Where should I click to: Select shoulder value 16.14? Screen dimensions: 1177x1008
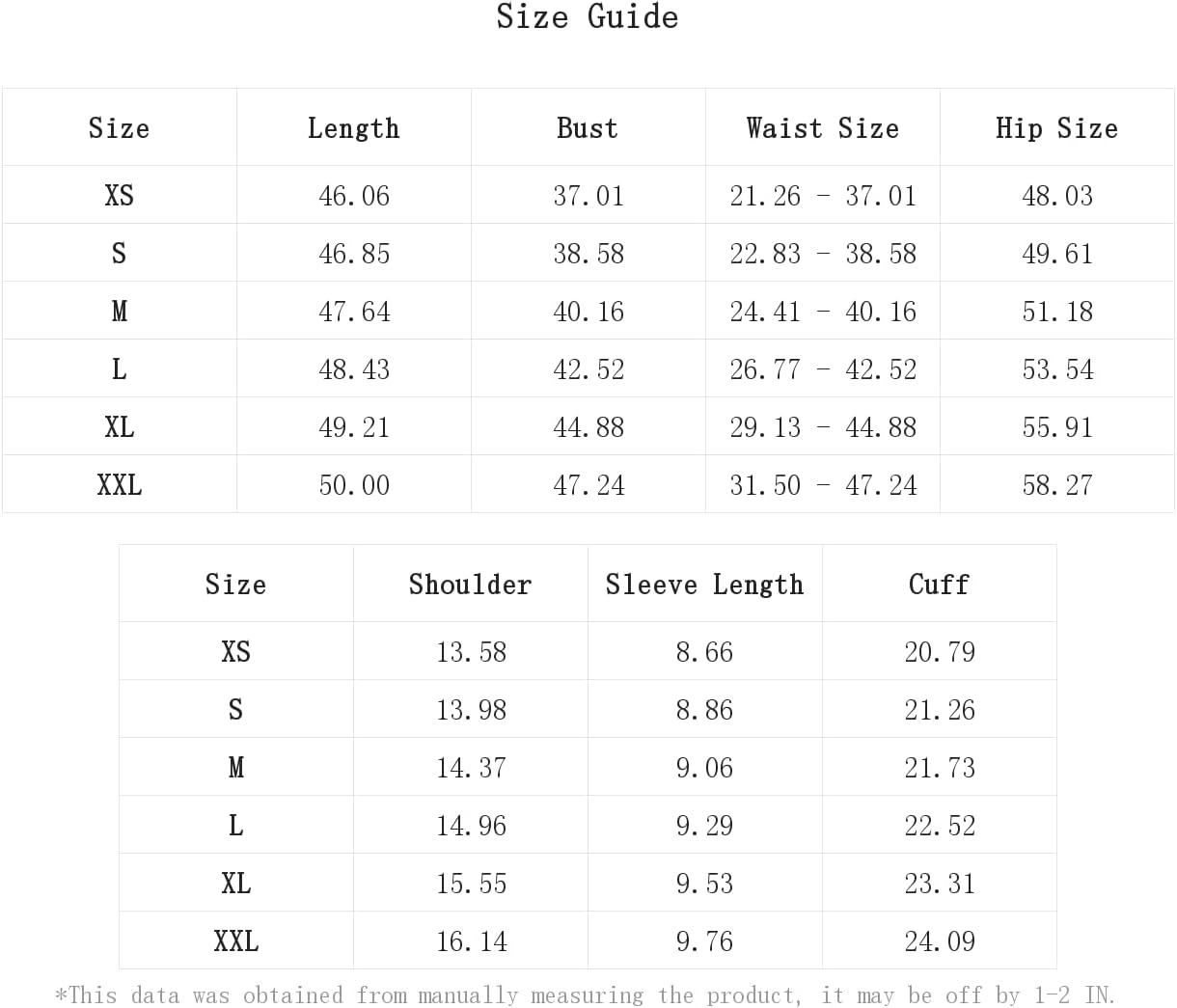[471, 941]
